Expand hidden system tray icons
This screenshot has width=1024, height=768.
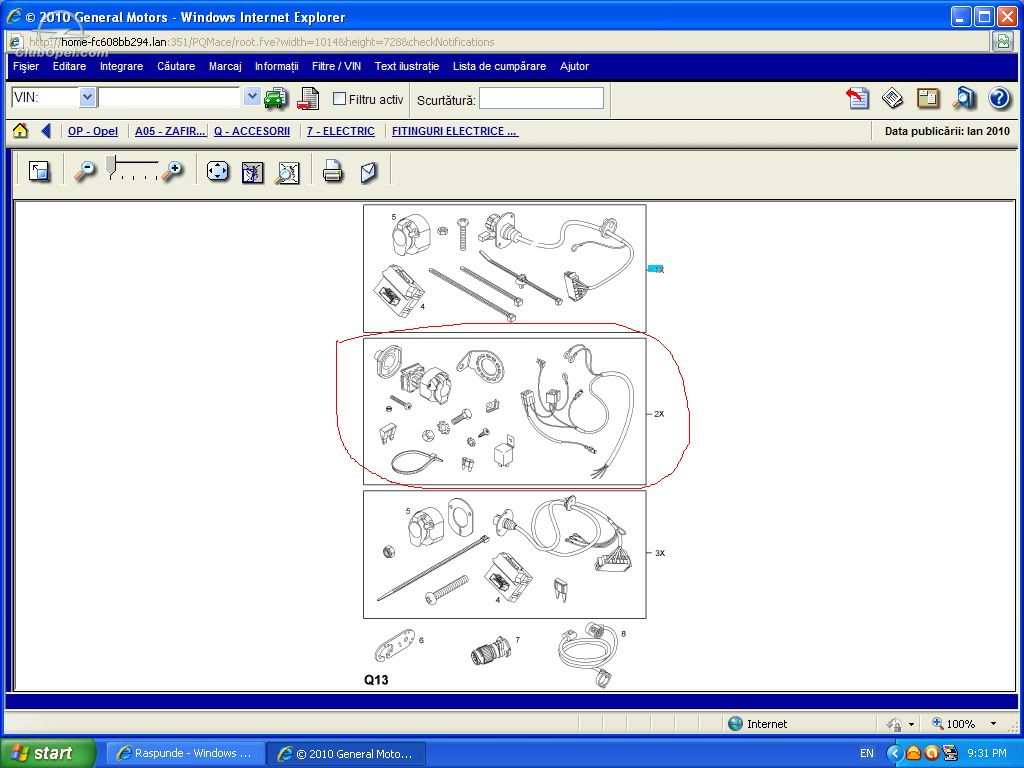[895, 753]
